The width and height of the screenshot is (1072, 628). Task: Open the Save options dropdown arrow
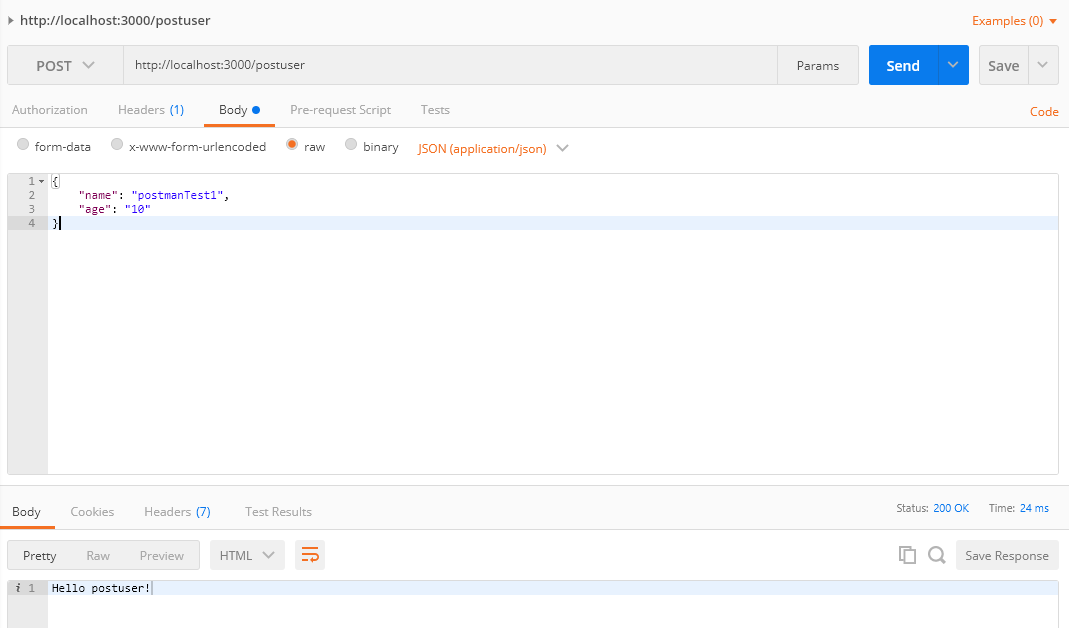pyautogui.click(x=1043, y=65)
